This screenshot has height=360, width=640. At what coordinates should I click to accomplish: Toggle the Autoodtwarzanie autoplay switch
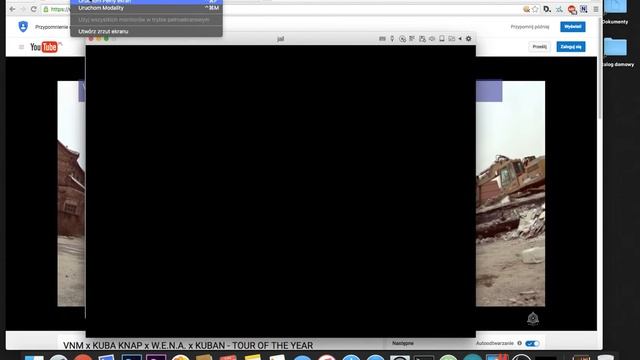click(x=532, y=344)
